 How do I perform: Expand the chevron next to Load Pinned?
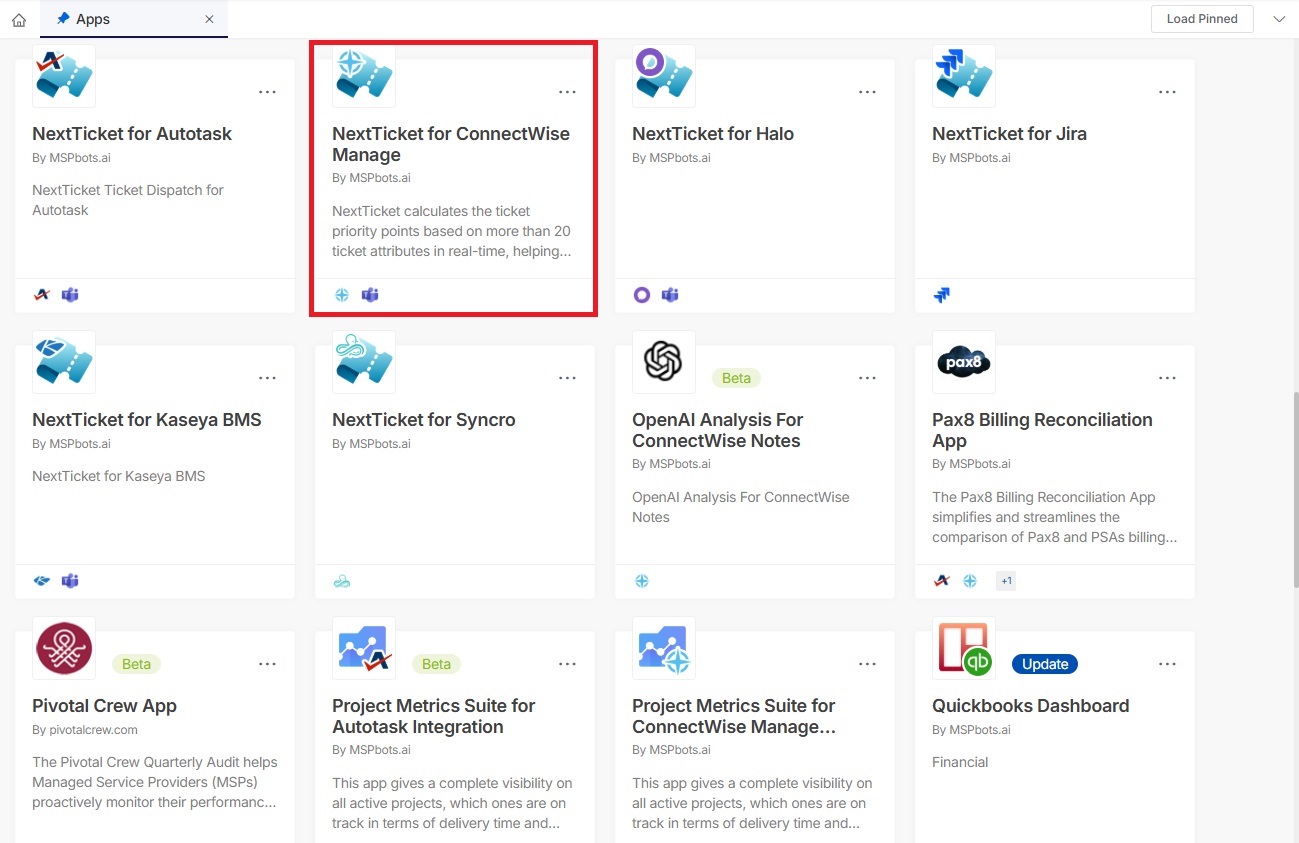click(x=1279, y=19)
